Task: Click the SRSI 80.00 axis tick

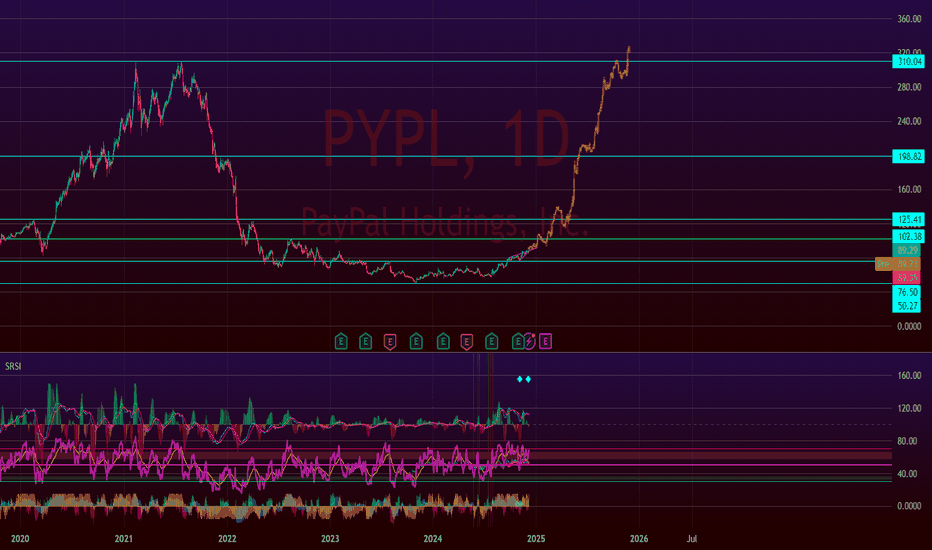Action: click(909, 441)
